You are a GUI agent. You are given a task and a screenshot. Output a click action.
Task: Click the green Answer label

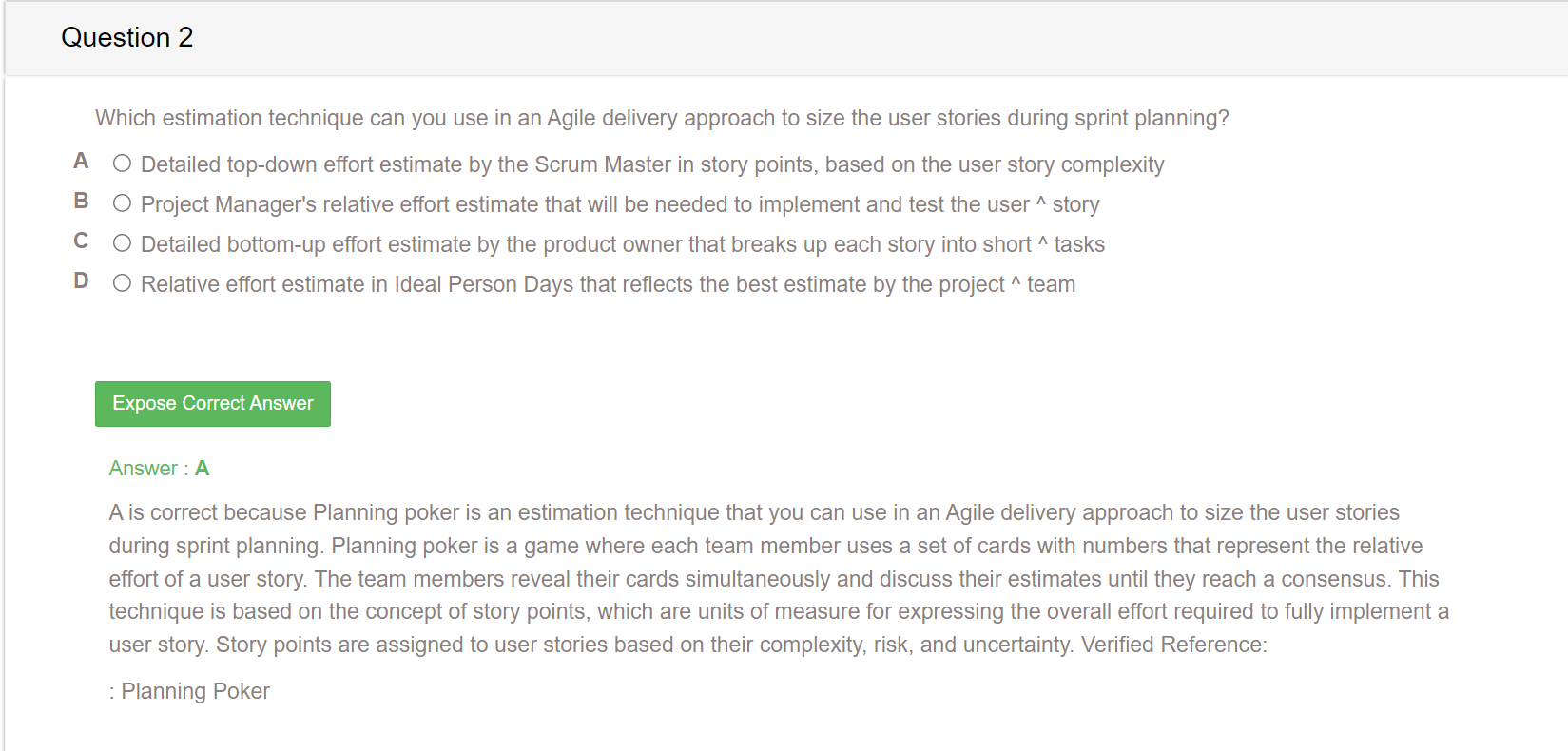click(144, 469)
